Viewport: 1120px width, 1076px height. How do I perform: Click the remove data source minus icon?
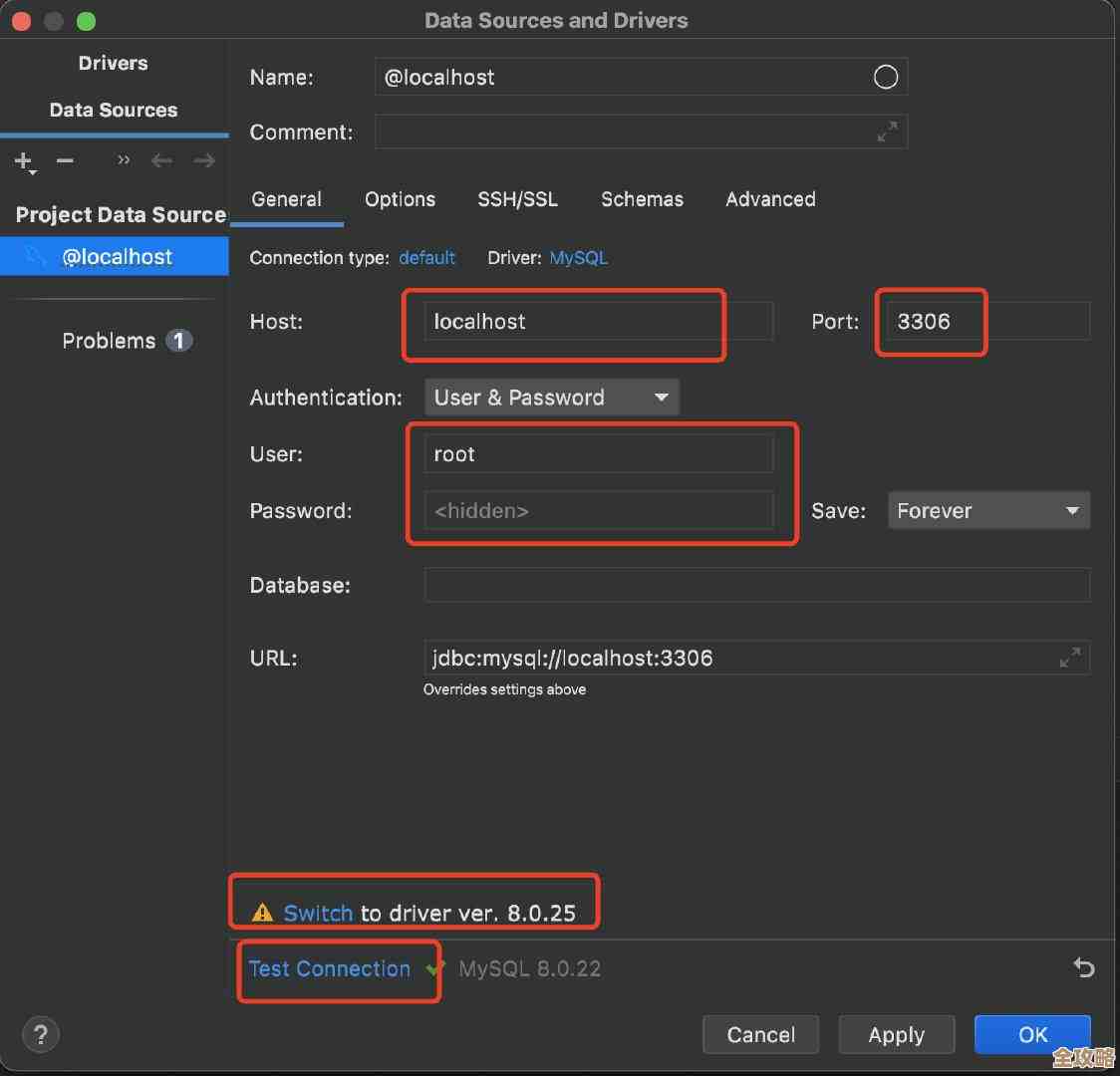pos(65,160)
